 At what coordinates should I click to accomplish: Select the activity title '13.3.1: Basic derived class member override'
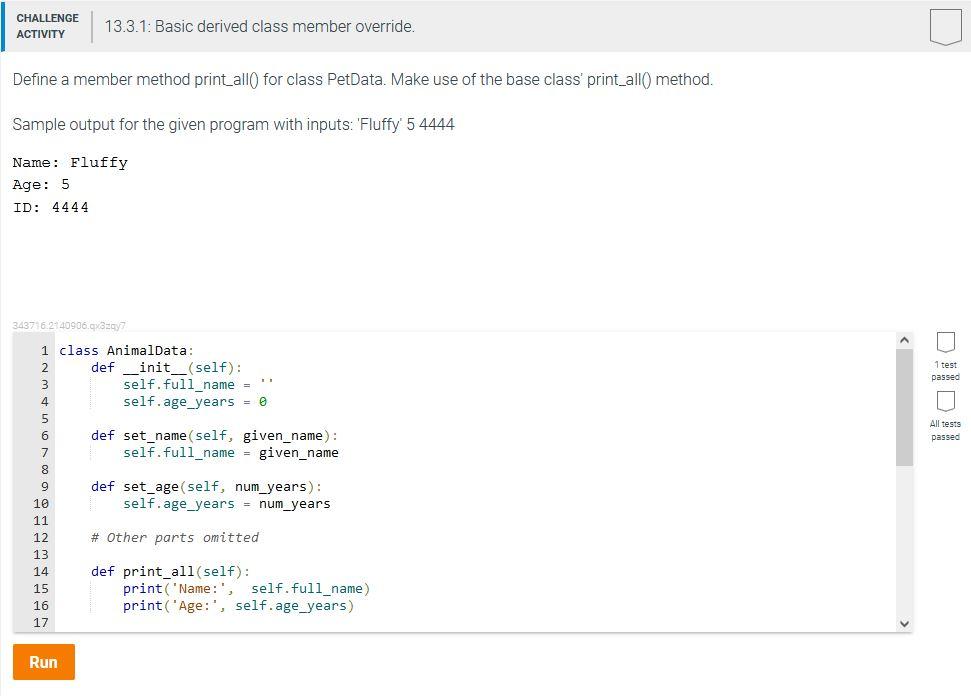click(x=260, y=26)
